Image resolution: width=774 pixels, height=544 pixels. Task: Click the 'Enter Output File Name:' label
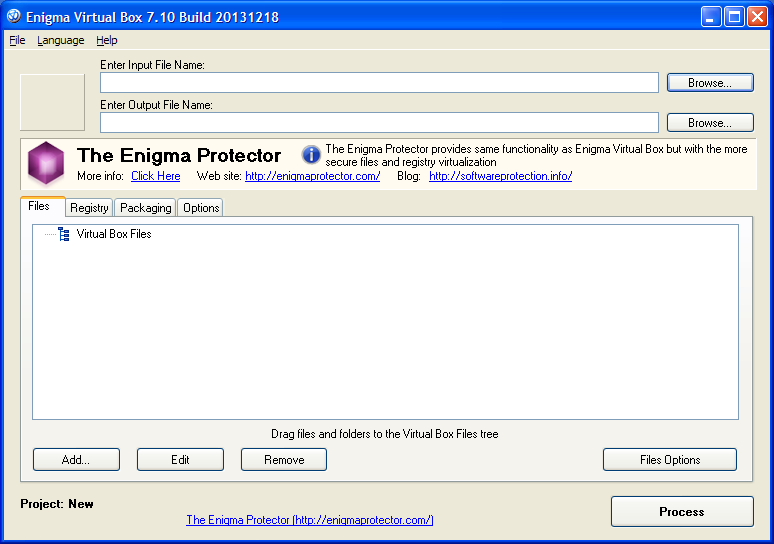click(156, 105)
